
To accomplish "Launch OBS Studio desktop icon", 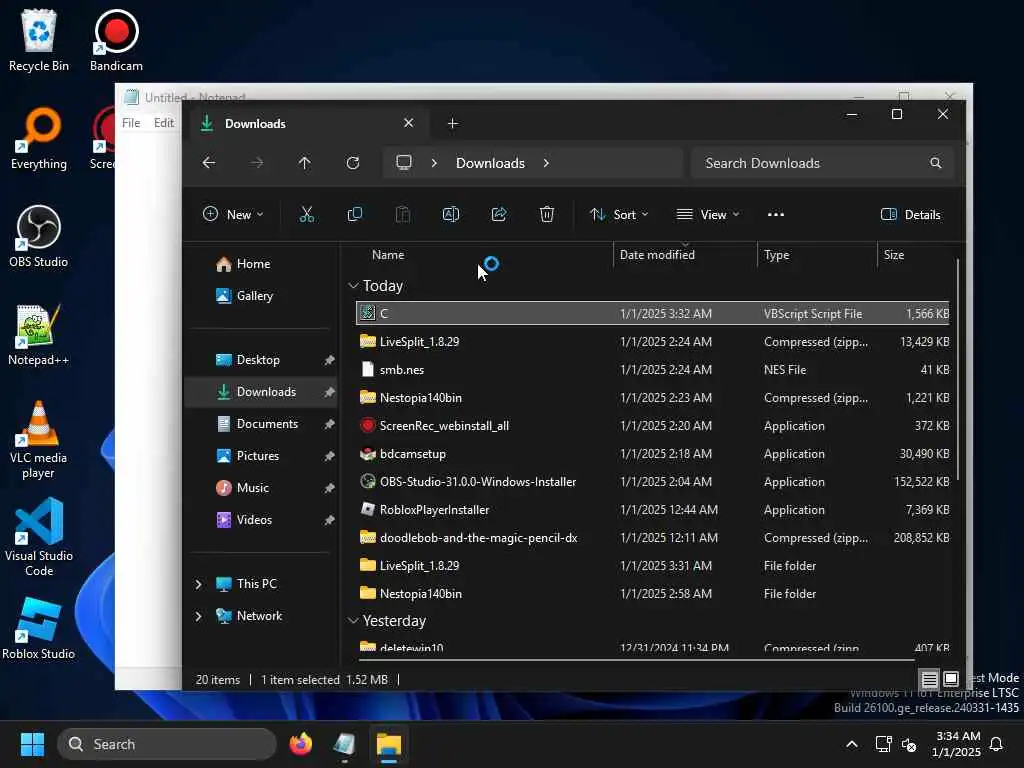I will click(39, 236).
